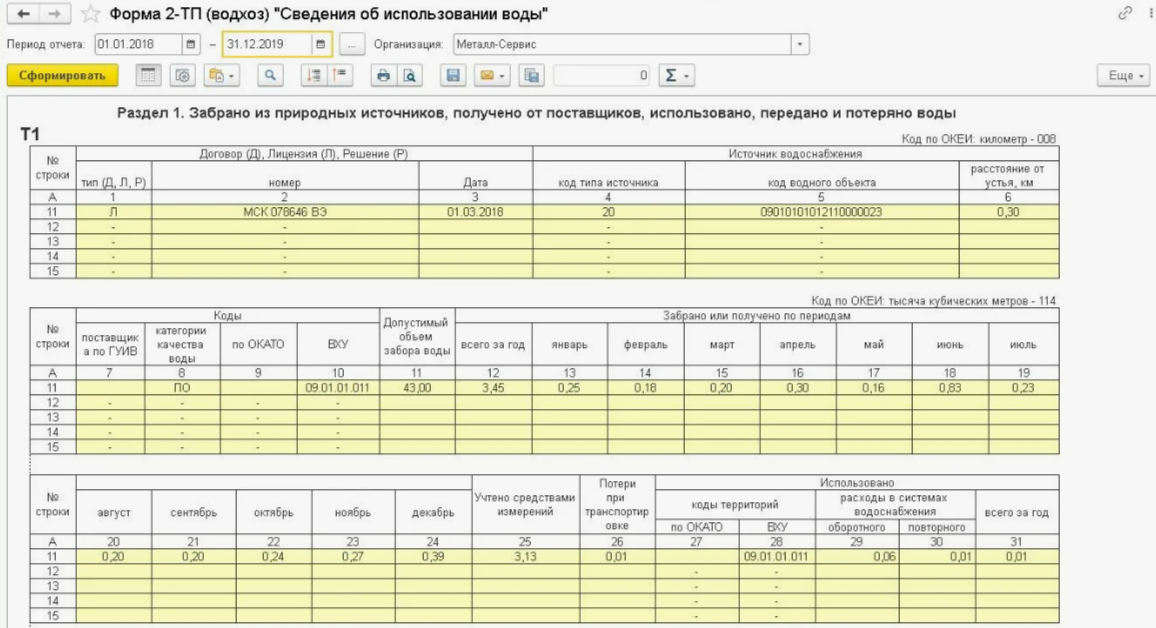Select yearly total cell 3,45

(x=492, y=388)
